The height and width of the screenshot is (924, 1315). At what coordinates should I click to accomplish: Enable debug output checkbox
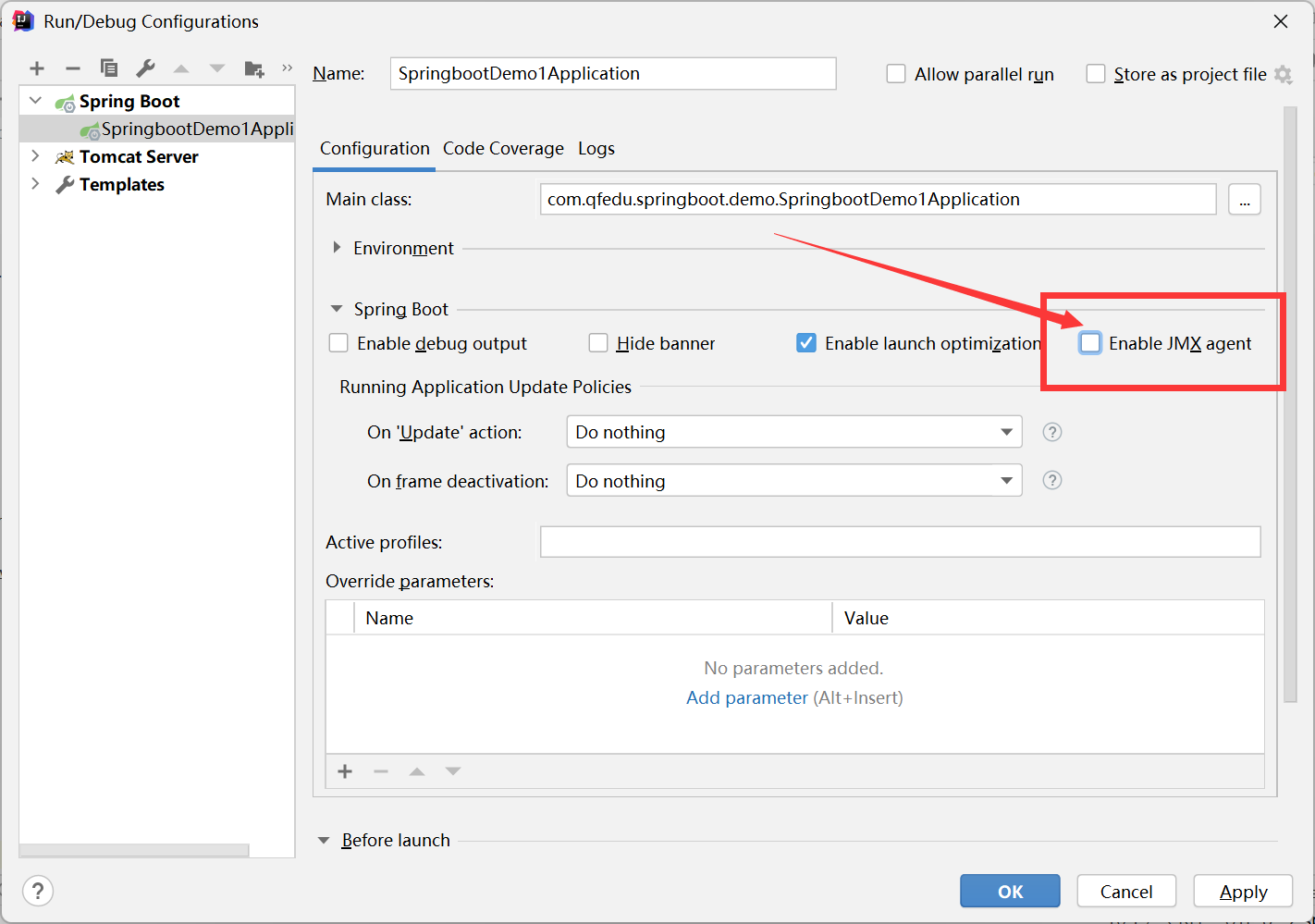coord(338,343)
